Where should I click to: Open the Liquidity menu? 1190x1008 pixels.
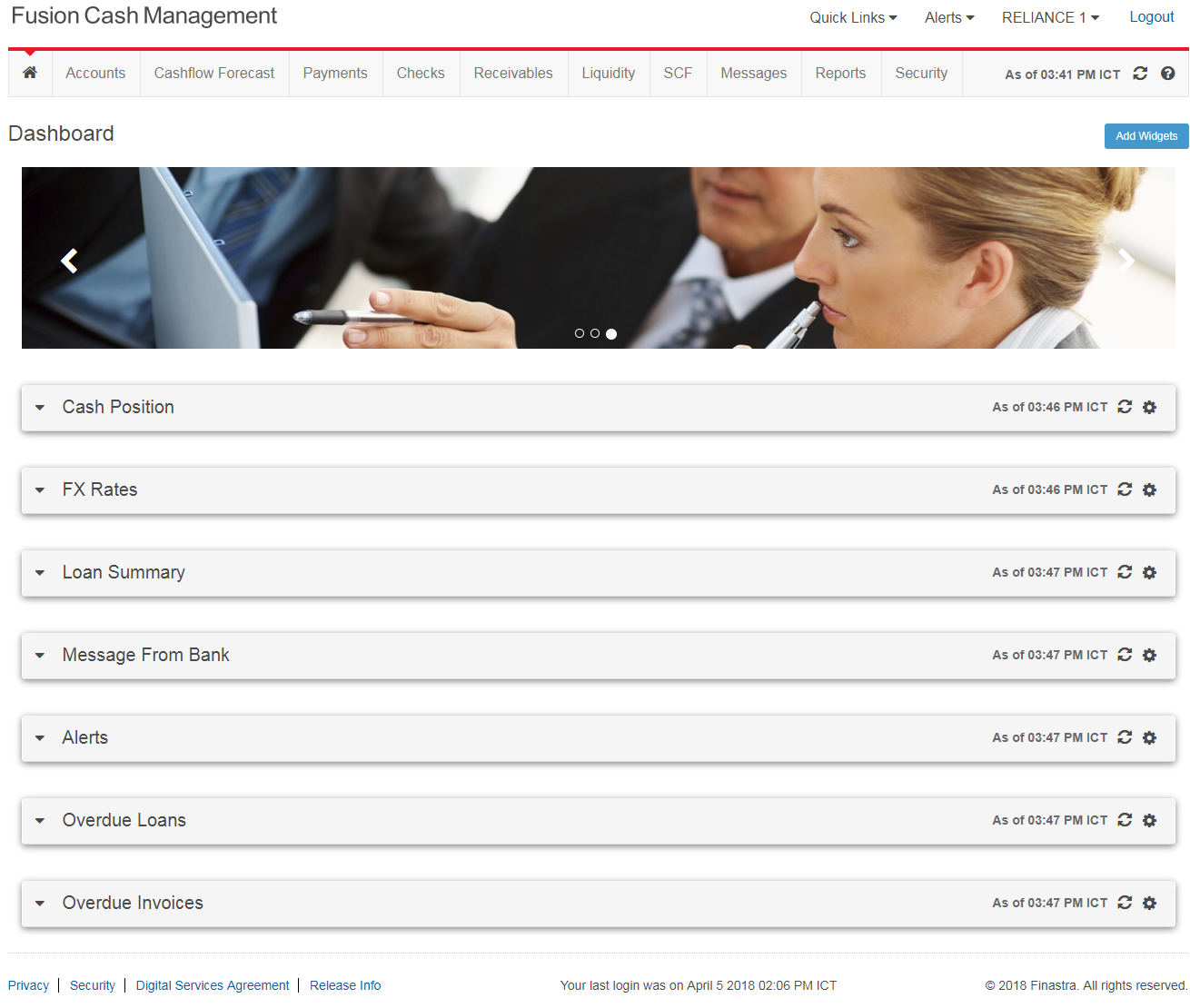609,73
